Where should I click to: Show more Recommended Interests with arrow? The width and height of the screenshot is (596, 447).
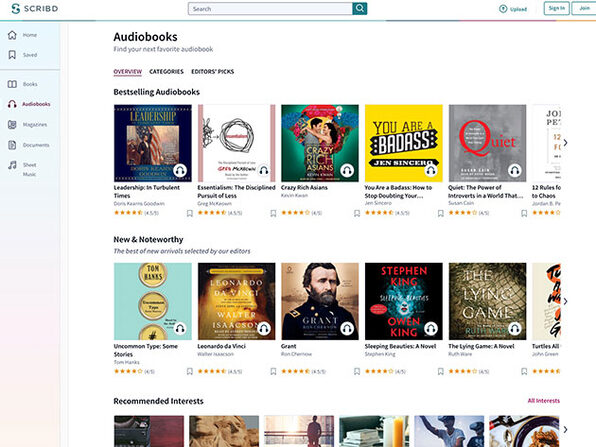[565, 429]
